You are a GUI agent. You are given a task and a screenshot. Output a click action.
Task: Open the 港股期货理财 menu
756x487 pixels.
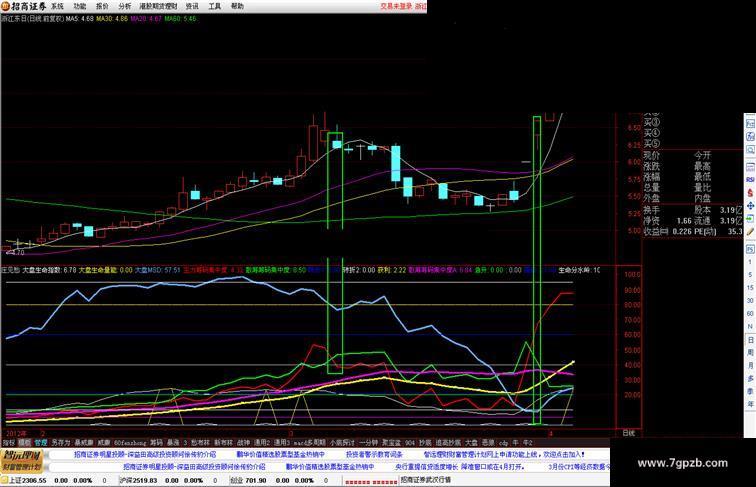(x=158, y=6)
